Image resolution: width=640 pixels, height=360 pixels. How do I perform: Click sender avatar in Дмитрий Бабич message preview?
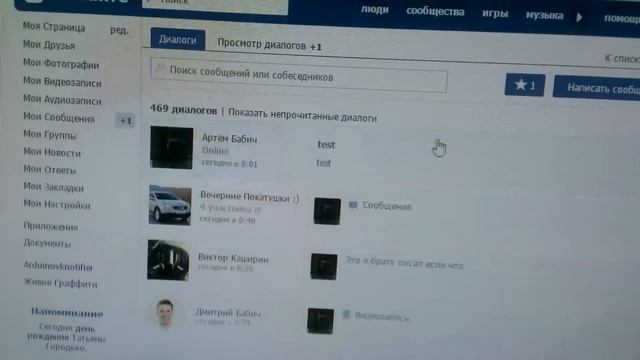[x=320, y=321]
